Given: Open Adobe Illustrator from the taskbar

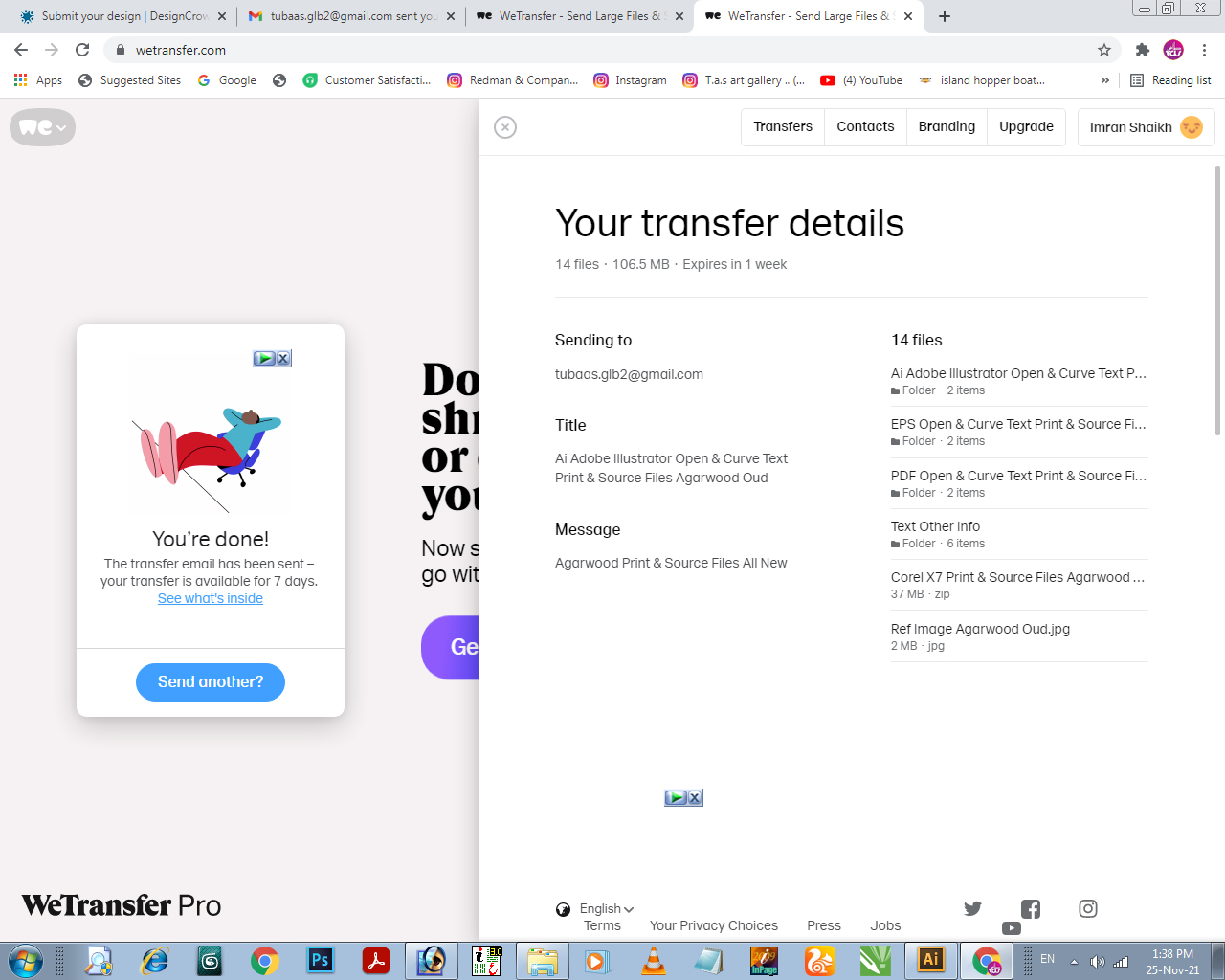Looking at the screenshot, I should pyautogui.click(x=930, y=960).
